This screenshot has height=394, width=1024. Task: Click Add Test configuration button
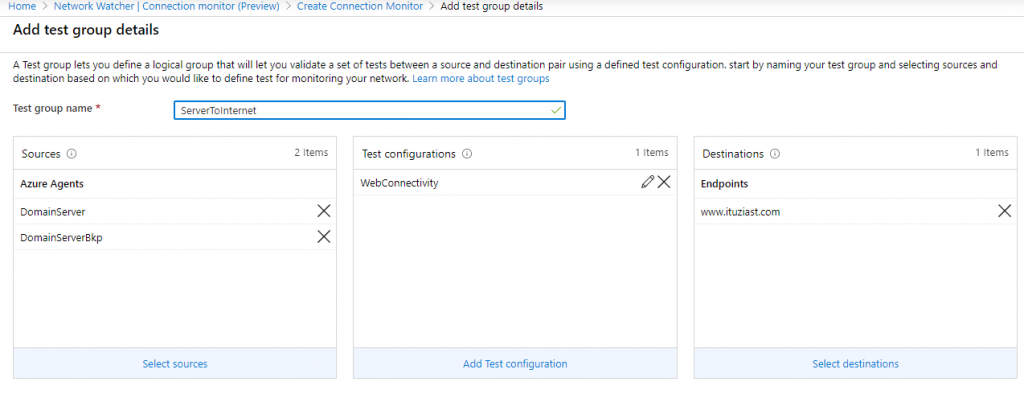point(515,363)
